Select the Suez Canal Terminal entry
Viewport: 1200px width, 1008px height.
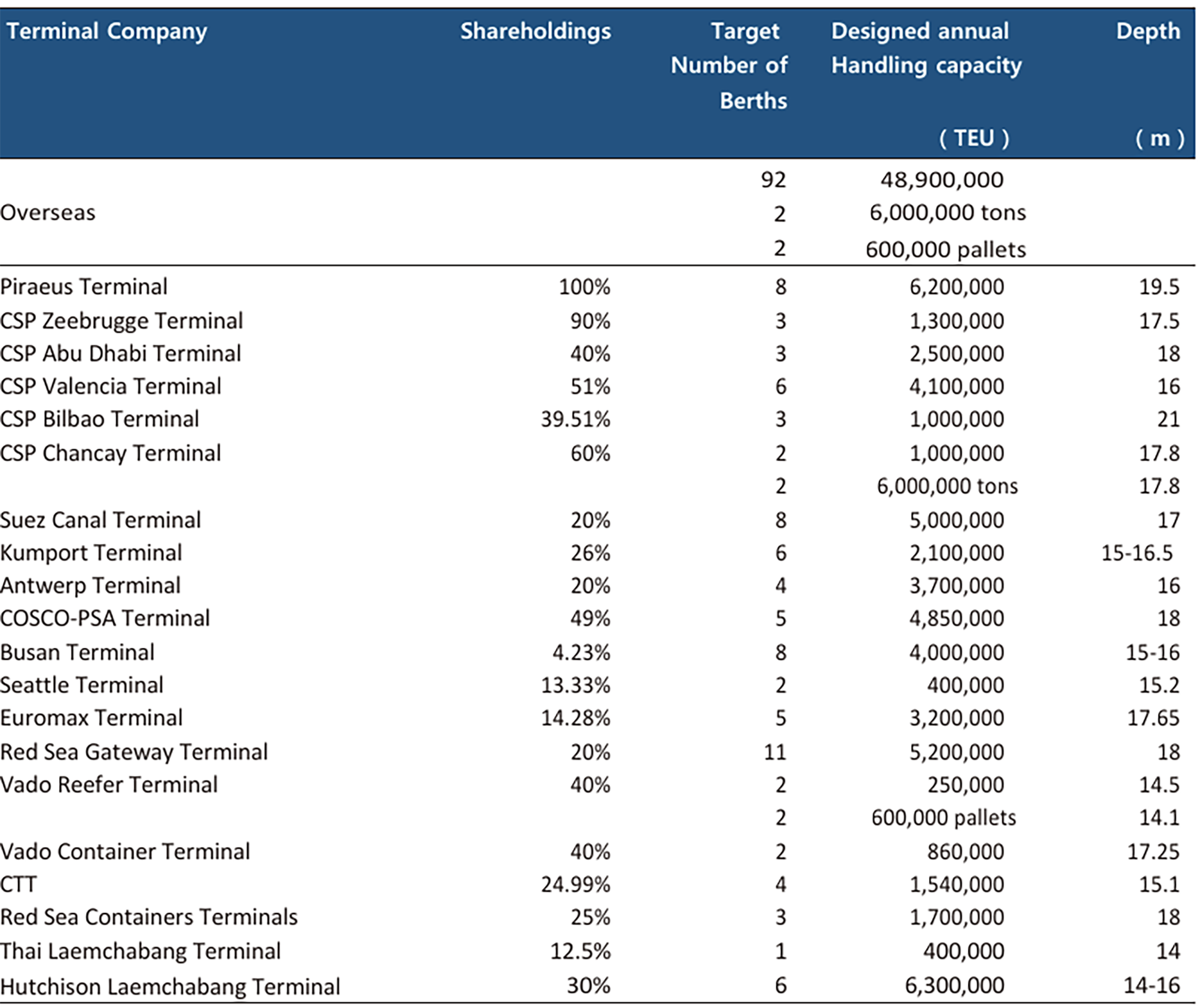pyautogui.click(x=100, y=519)
